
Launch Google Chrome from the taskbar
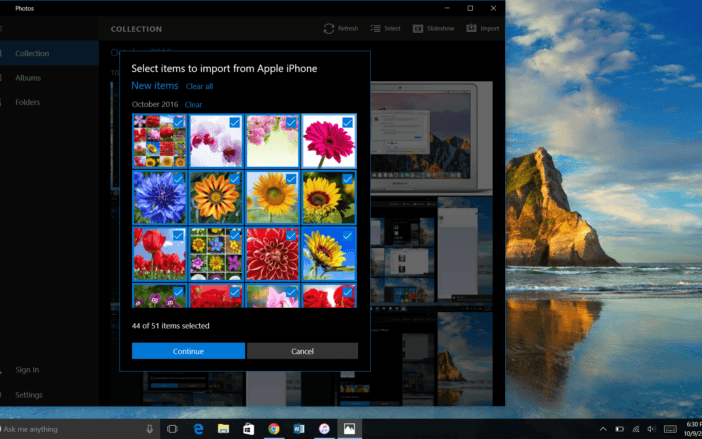(273, 428)
